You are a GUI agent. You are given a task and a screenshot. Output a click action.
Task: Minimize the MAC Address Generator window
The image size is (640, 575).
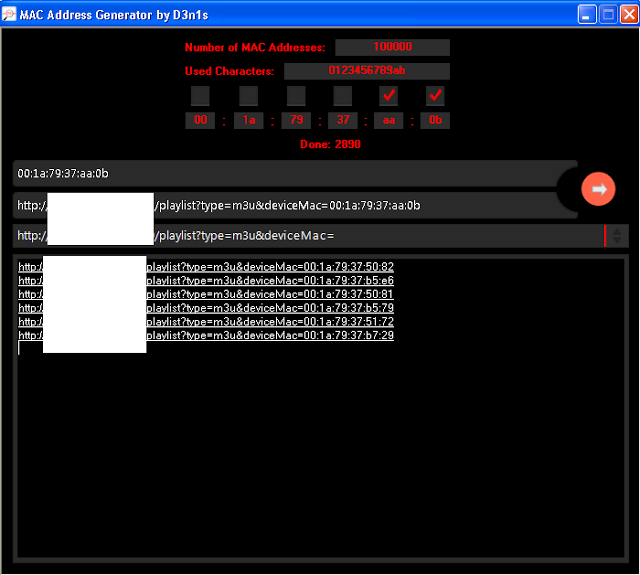[587, 15]
